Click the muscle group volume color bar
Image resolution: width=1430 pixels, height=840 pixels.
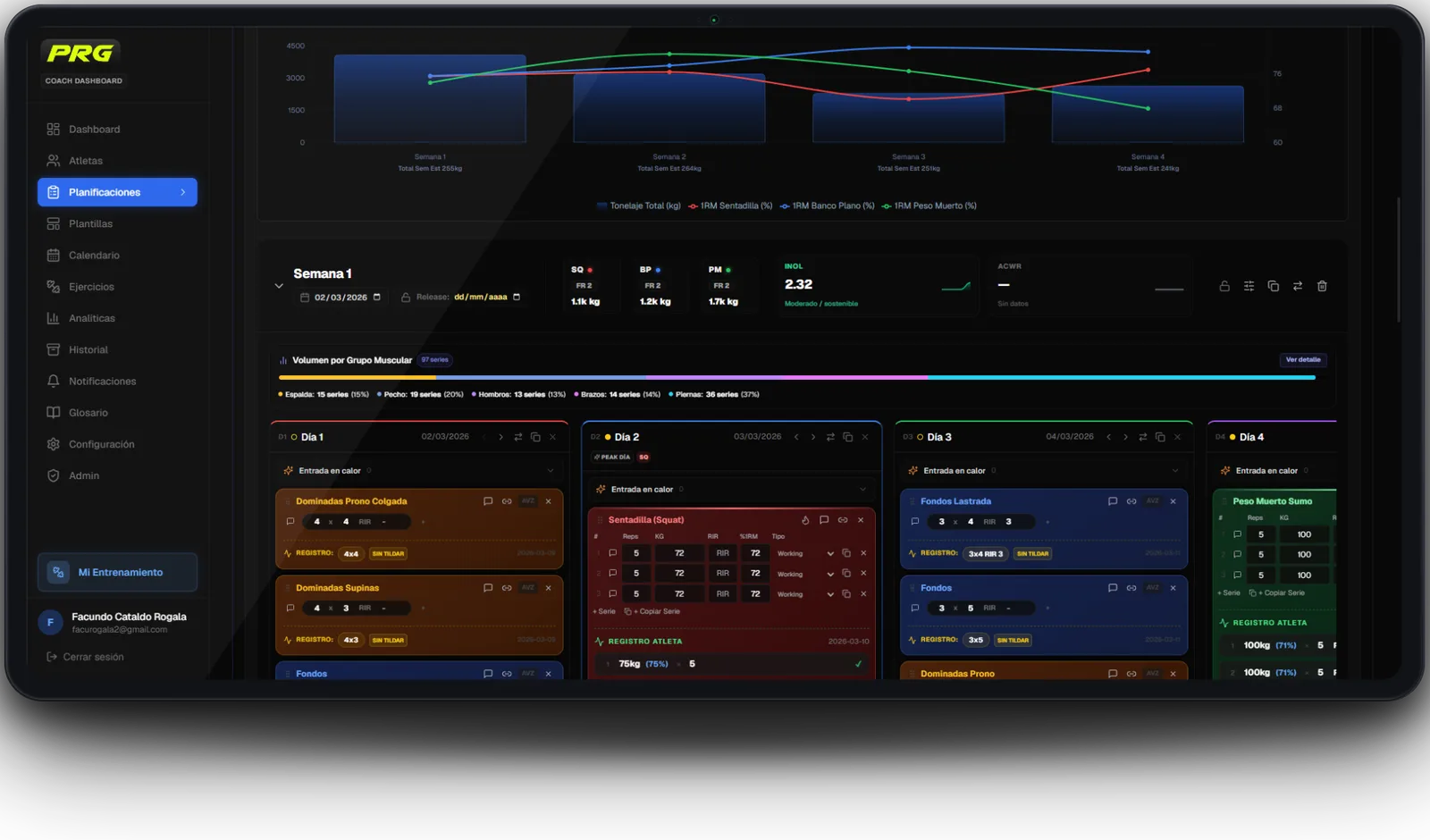coord(796,378)
